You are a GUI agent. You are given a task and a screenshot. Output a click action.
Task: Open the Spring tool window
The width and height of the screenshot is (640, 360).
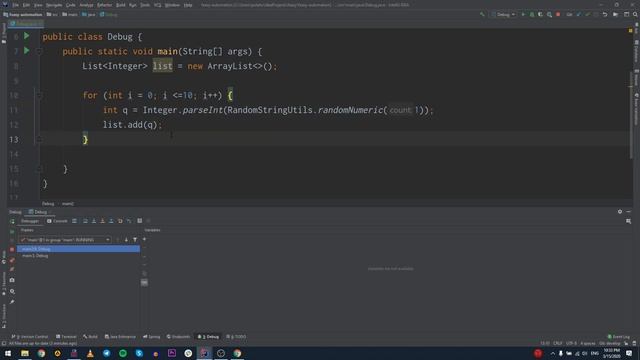[152, 337]
